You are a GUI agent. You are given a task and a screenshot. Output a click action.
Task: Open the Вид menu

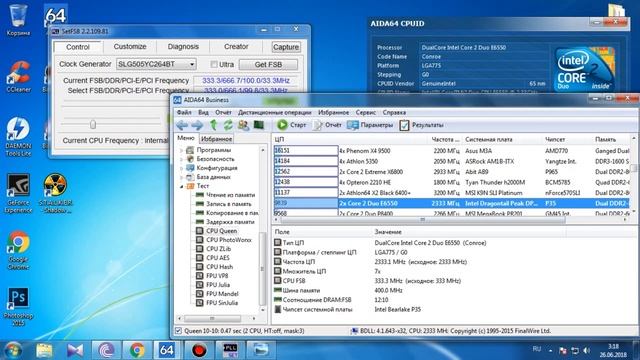pyautogui.click(x=203, y=112)
